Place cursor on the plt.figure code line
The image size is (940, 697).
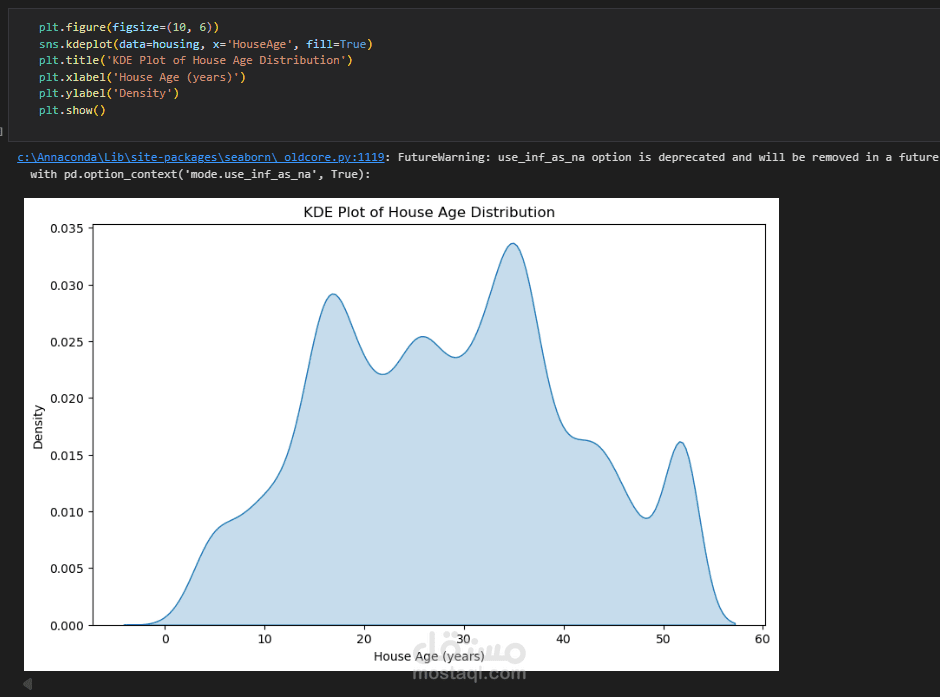point(129,27)
